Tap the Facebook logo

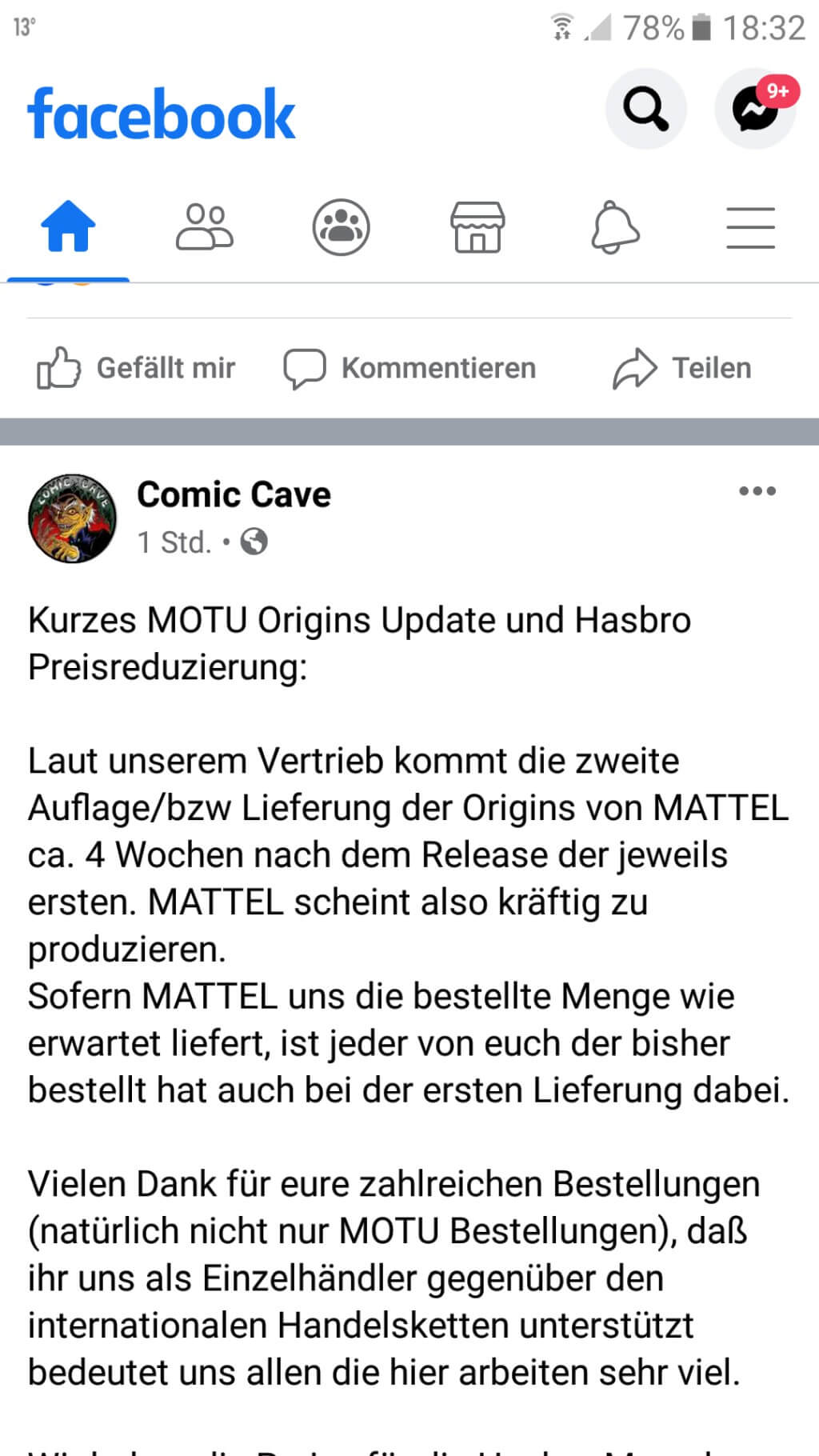coord(162,114)
